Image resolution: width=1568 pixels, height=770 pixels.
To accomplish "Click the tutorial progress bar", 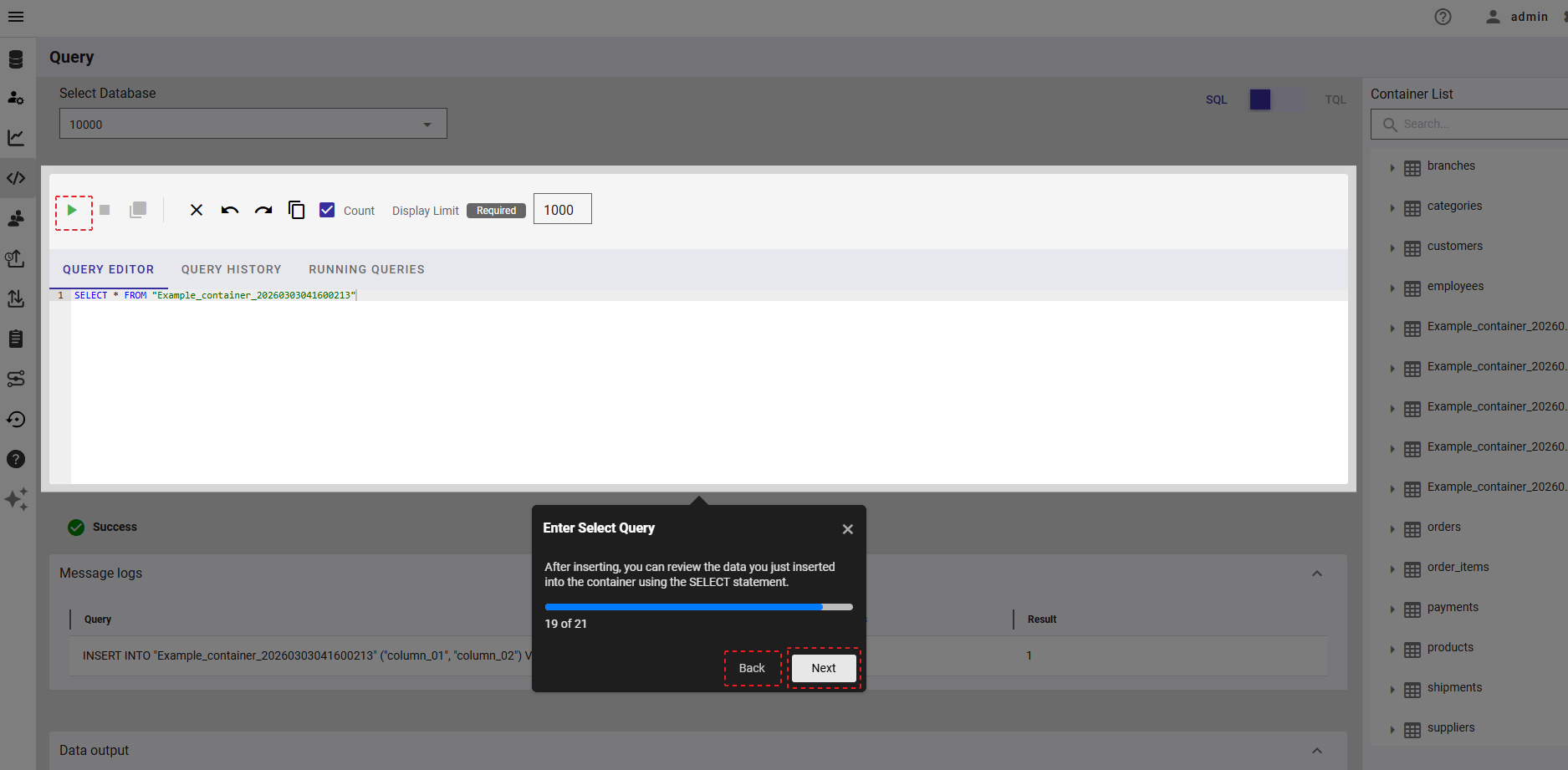I will coord(698,607).
